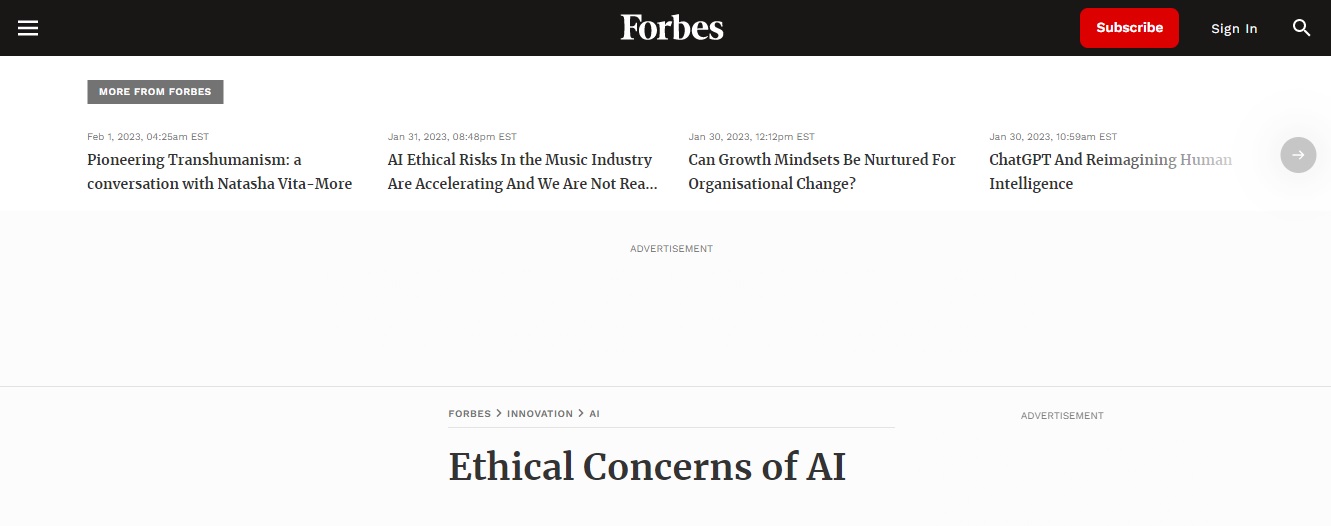Image resolution: width=1331 pixels, height=526 pixels.
Task: Click the Forbes logo
Action: pos(671,28)
